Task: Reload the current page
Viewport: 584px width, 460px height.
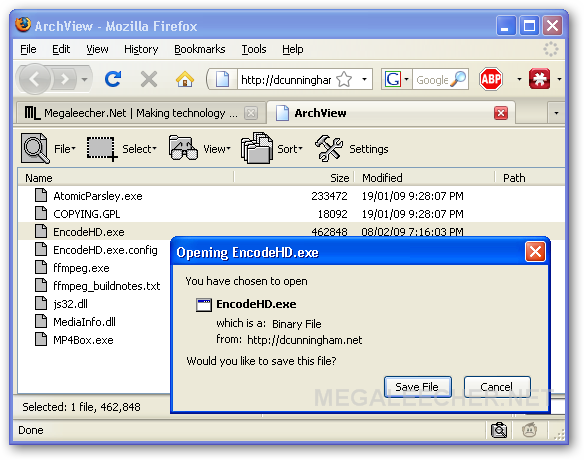Action: [x=113, y=79]
